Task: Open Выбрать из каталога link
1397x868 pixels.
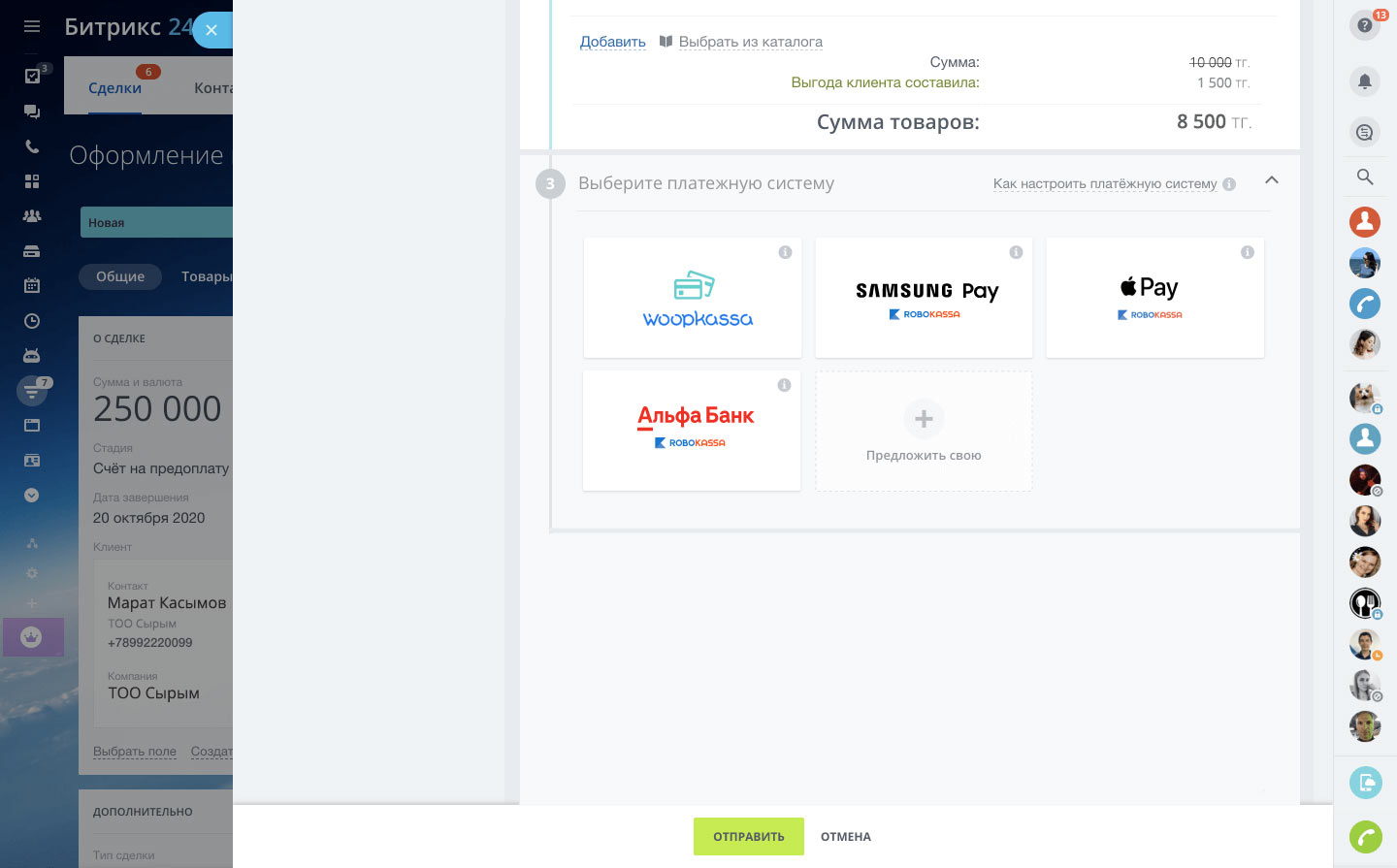Action: (750, 42)
